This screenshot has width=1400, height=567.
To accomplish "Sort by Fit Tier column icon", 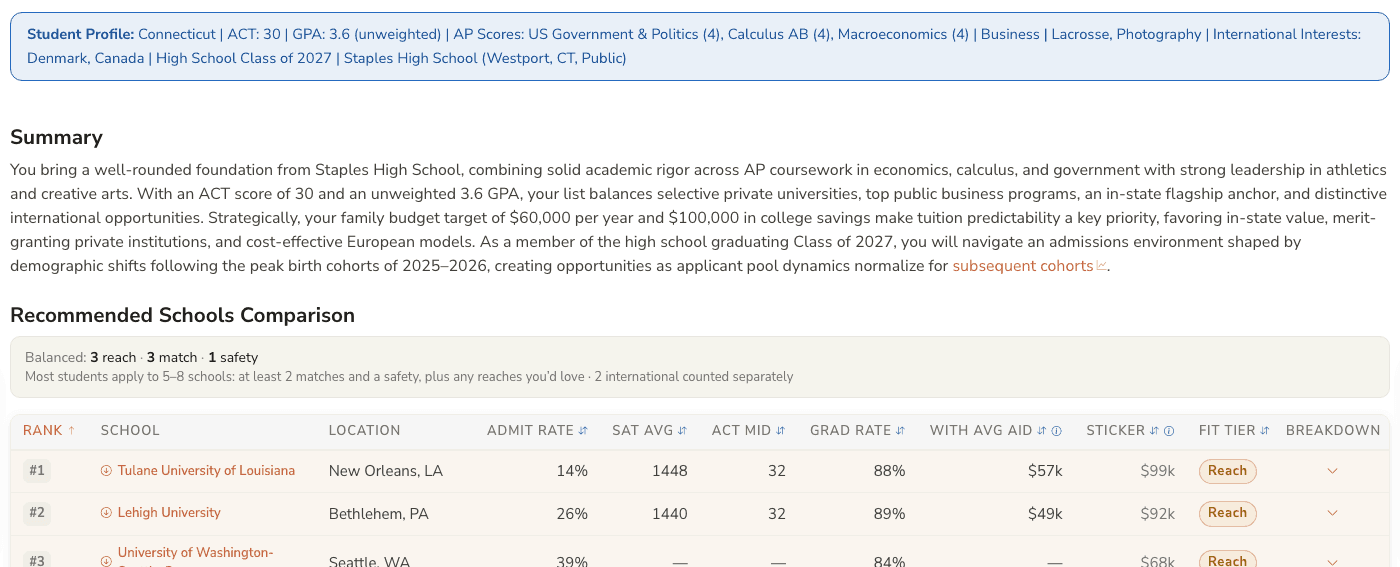I will 1265,431.
